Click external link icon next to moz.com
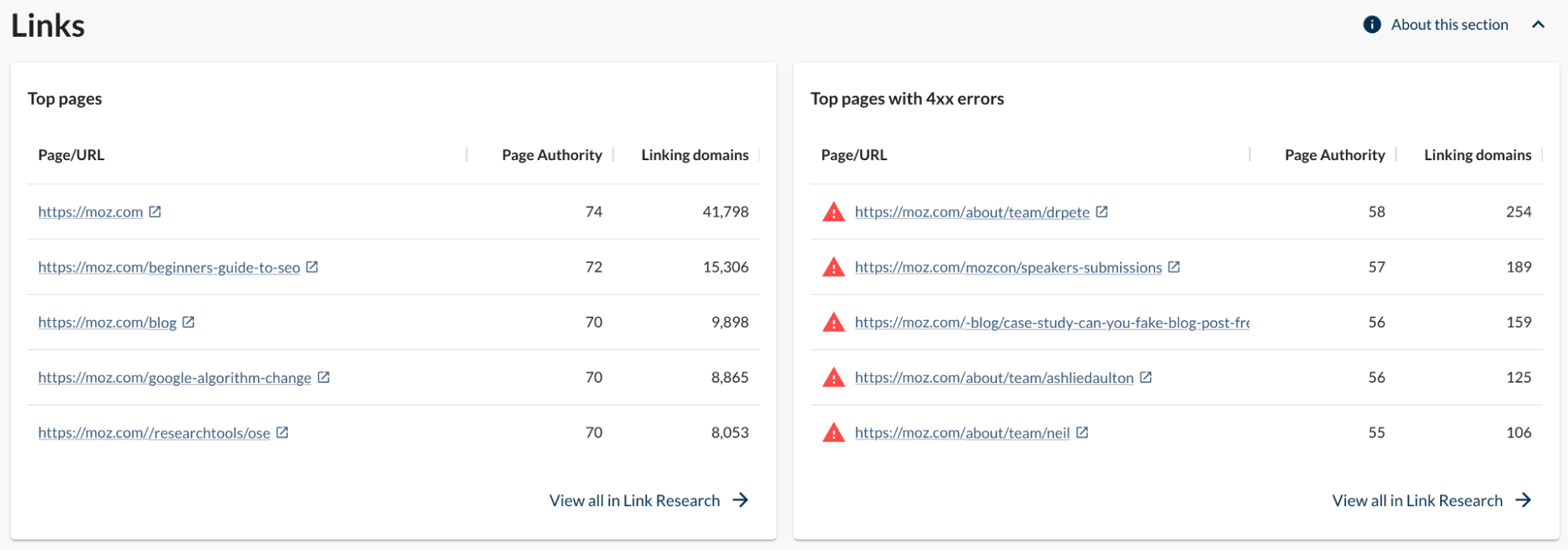The width and height of the screenshot is (1568, 550). (x=155, y=212)
